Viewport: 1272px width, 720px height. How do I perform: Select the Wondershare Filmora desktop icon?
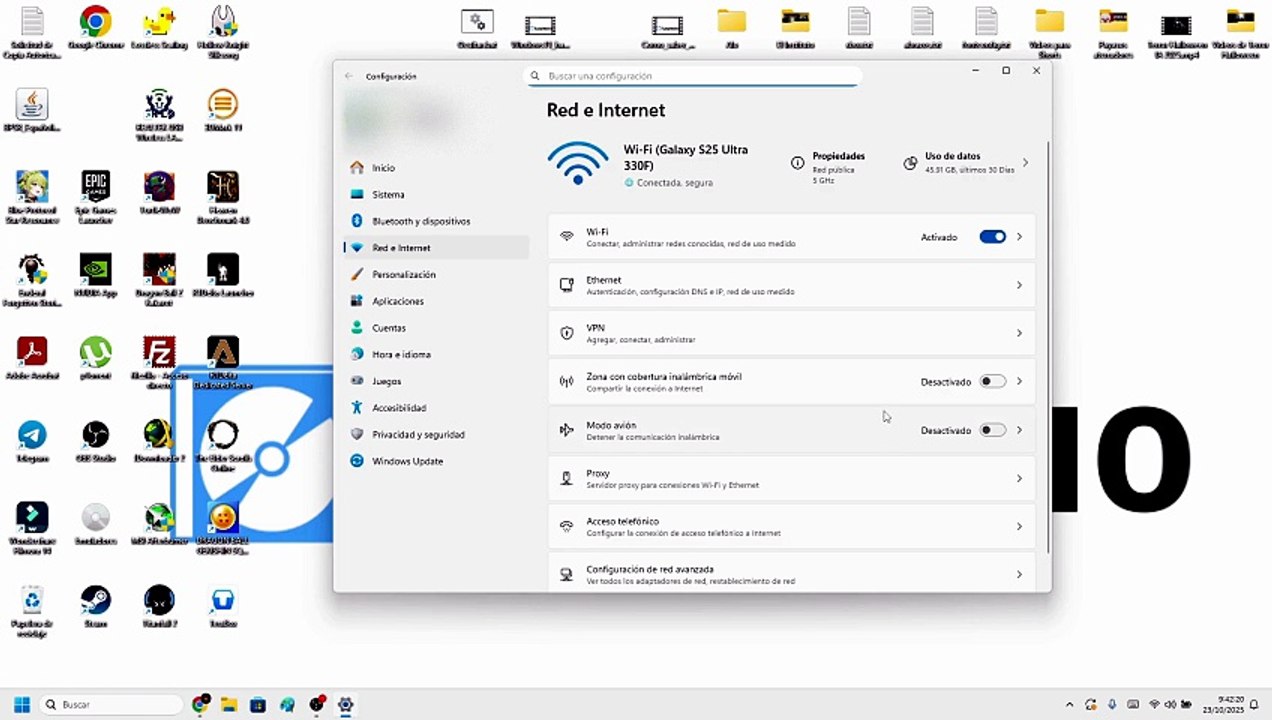pyautogui.click(x=32, y=528)
